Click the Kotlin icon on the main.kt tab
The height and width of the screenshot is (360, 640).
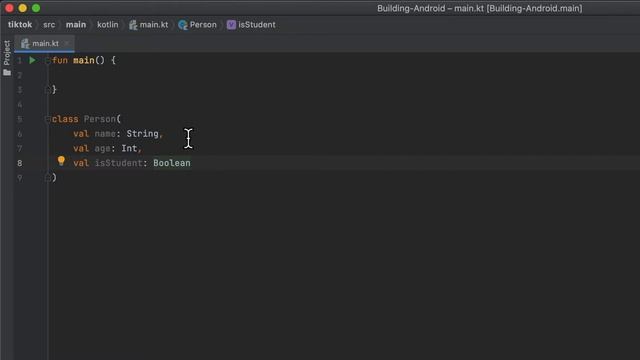tap(25, 43)
